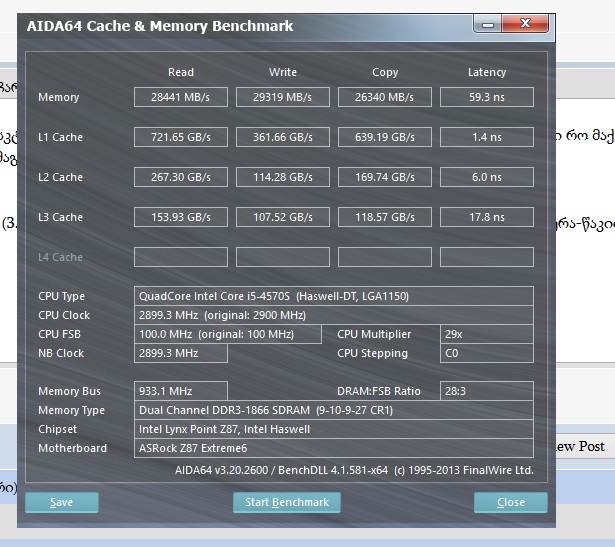Screen dimensions: 615x547
Task: Select Memory Latency value 59.3 ns
Action: [487, 97]
